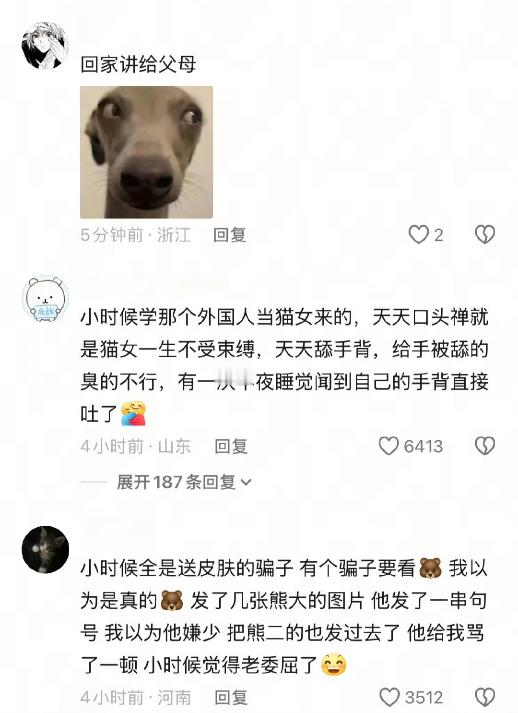Tap broken heart on the 山东 comment
The width and height of the screenshot is (518, 713).
[485, 446]
